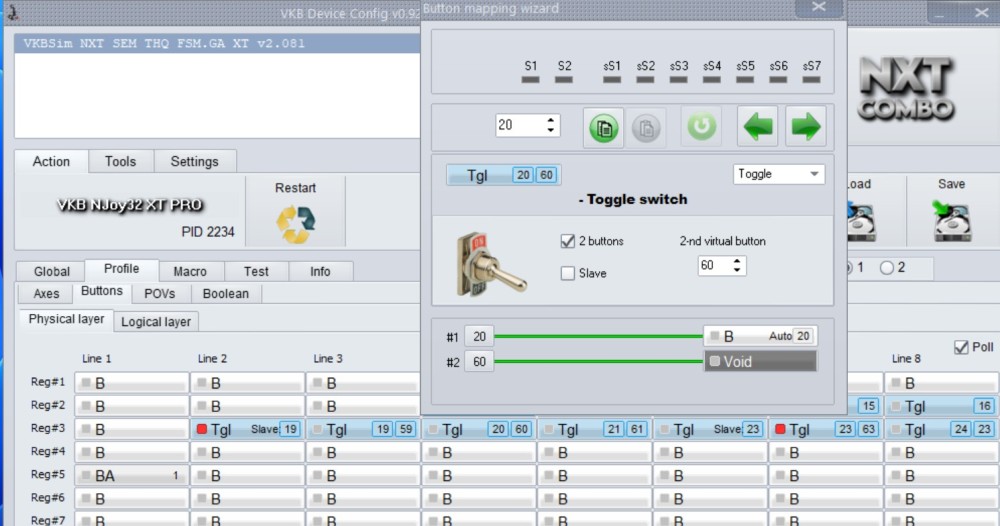
Task: Click the Tgl 20 60 button in wizard
Action: coord(503,175)
